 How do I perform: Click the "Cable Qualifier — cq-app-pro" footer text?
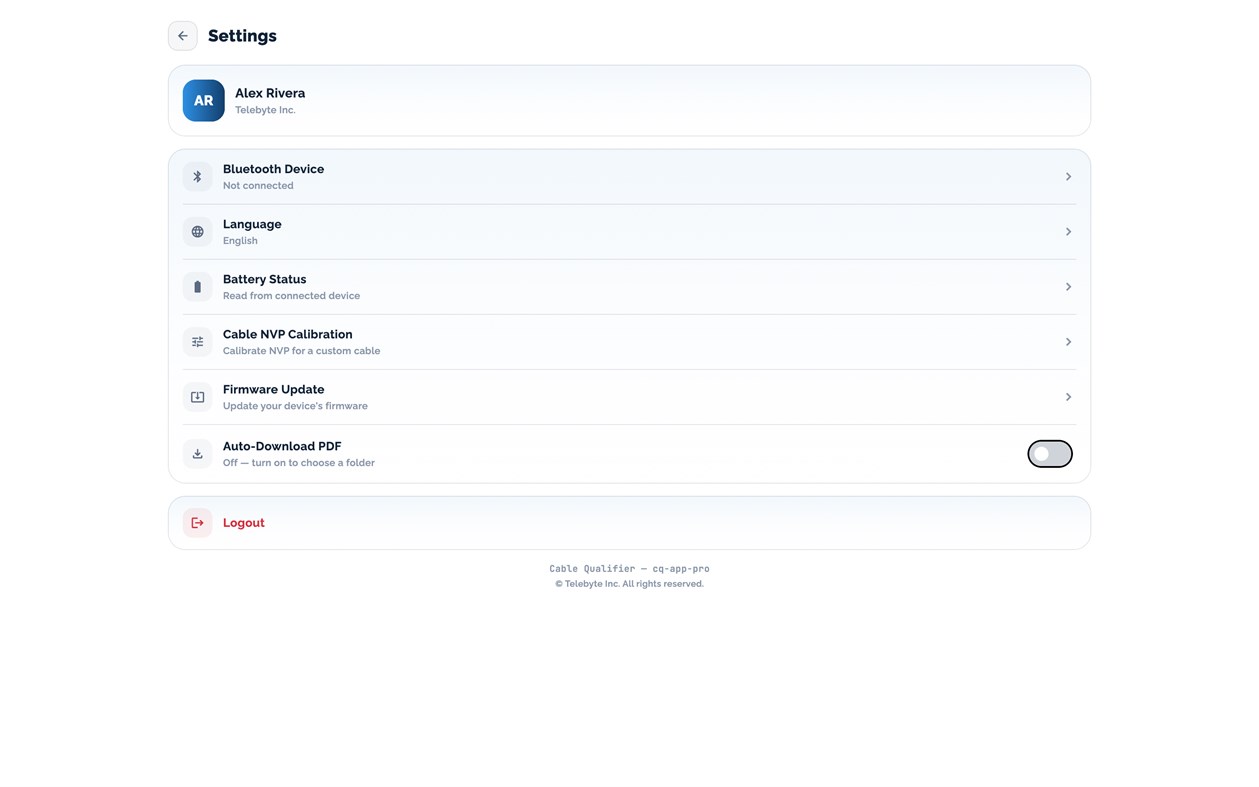click(629, 569)
